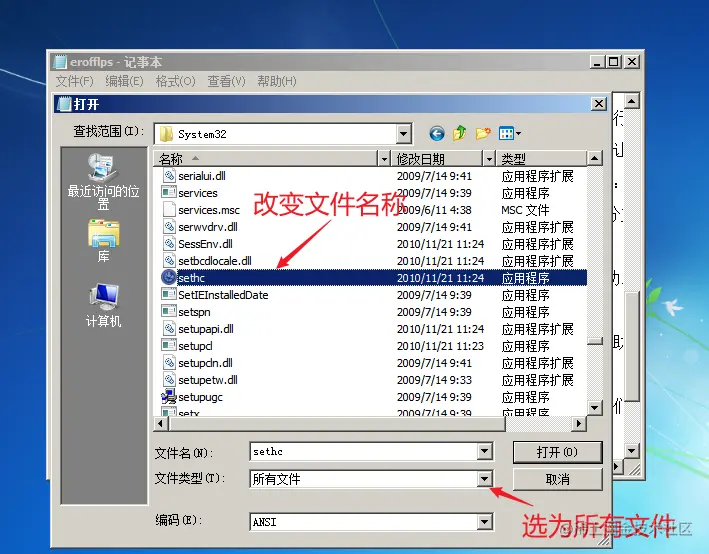Select the services.msc file name
Viewport: 709px width, 554px height.
[209, 210]
